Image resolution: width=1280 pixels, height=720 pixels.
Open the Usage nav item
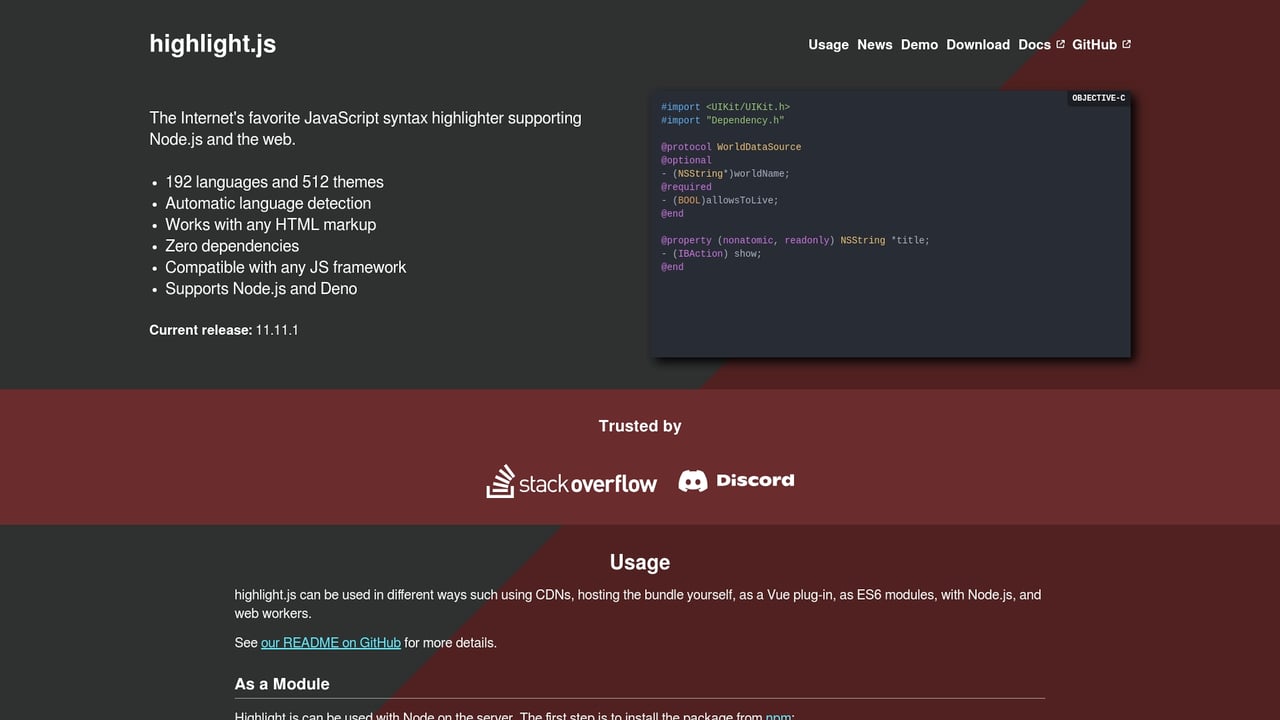point(828,44)
